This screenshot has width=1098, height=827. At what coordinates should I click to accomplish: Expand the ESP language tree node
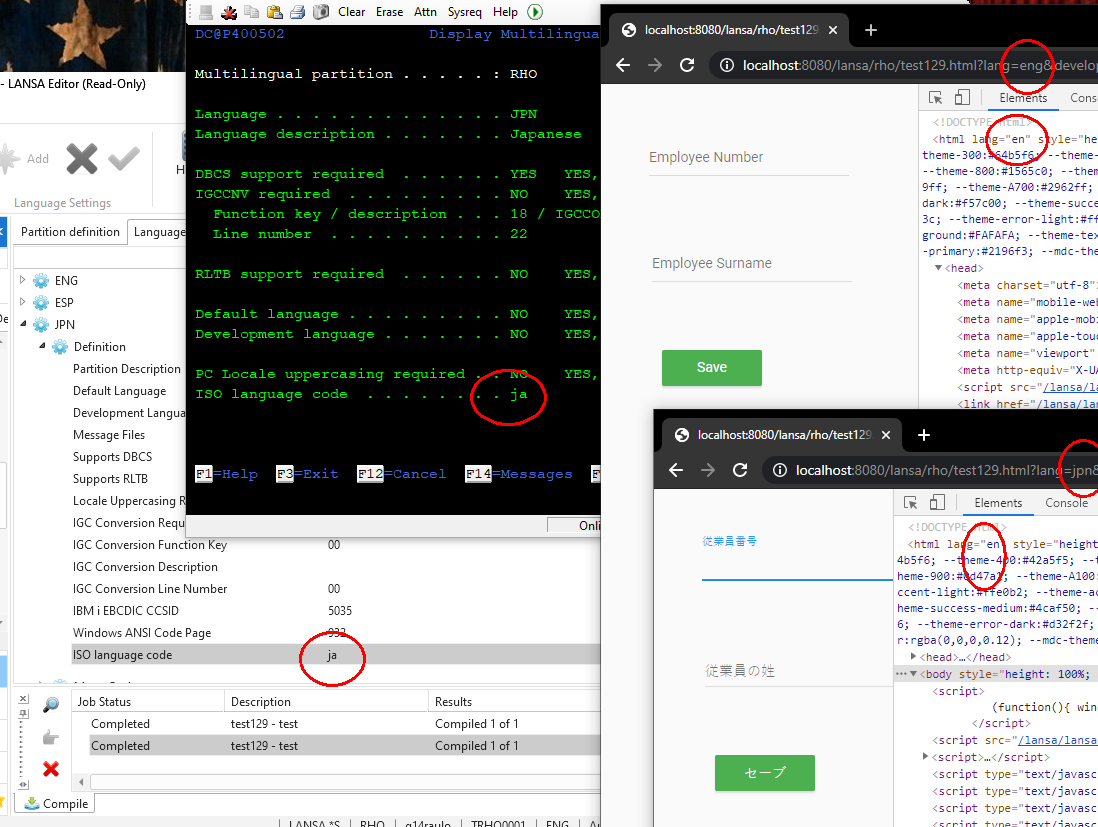click(24, 303)
